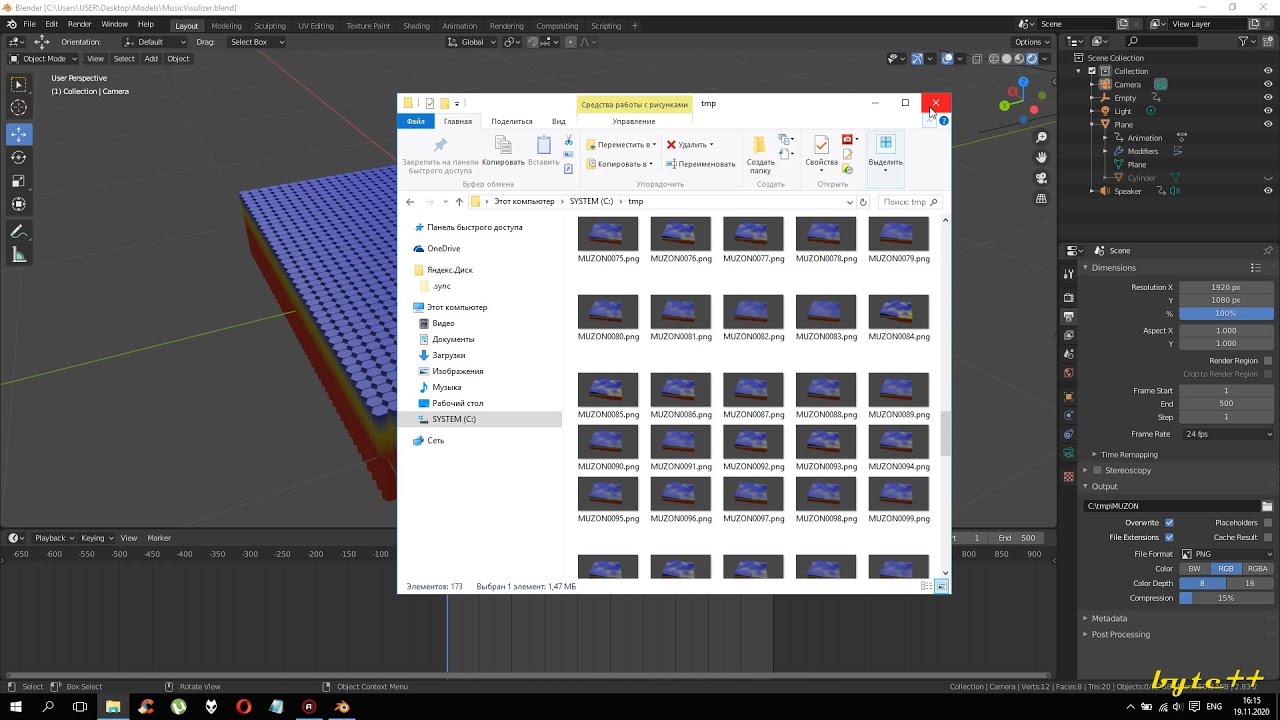Open the Blender icon in the taskbar

tap(342, 707)
